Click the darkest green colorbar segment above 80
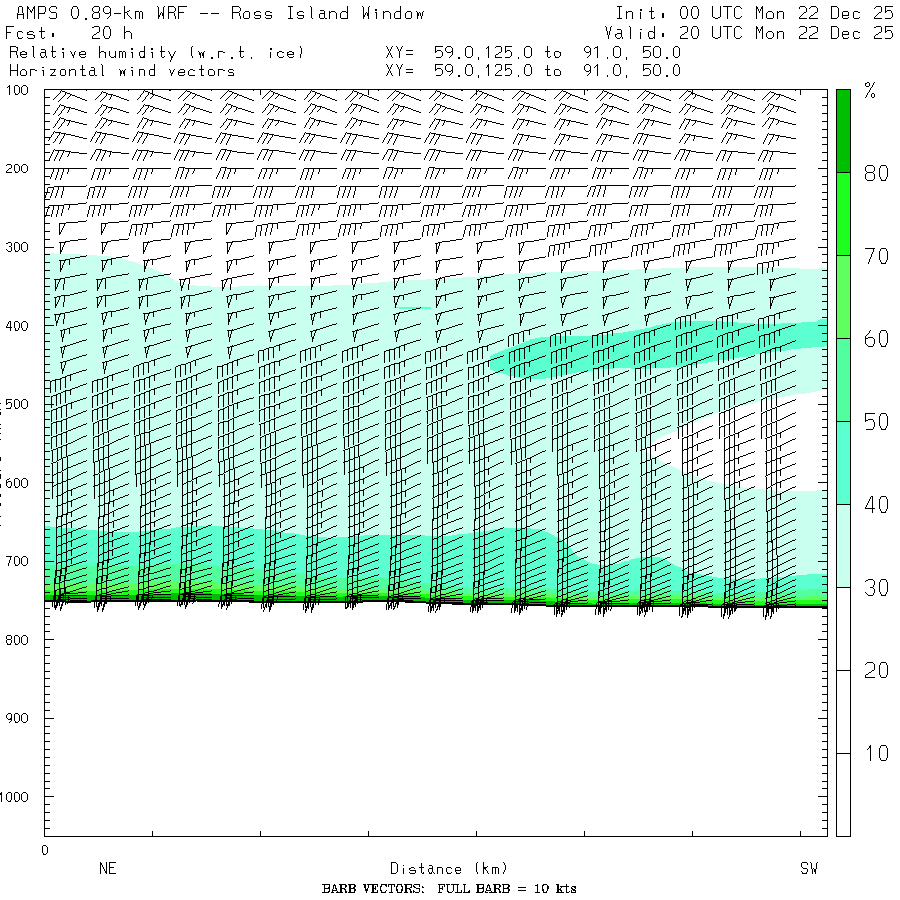The width and height of the screenshot is (900, 900). [x=843, y=131]
